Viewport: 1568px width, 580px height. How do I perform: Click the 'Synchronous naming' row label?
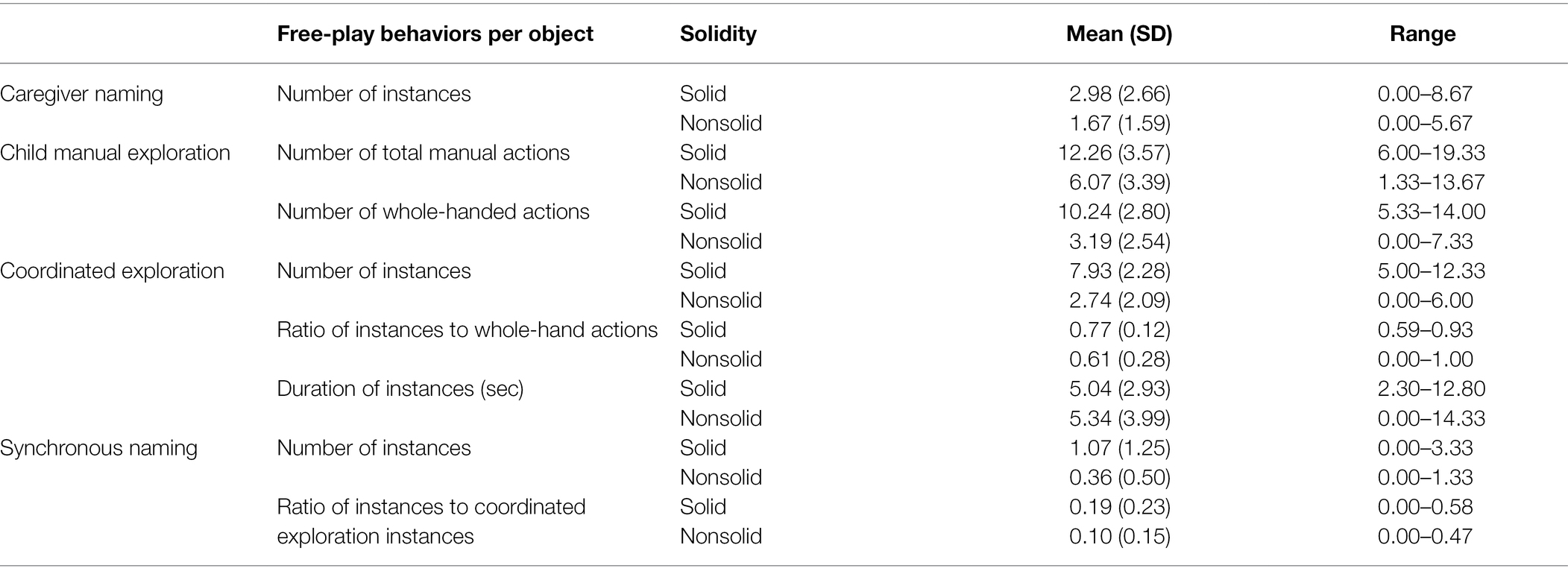tap(98, 448)
